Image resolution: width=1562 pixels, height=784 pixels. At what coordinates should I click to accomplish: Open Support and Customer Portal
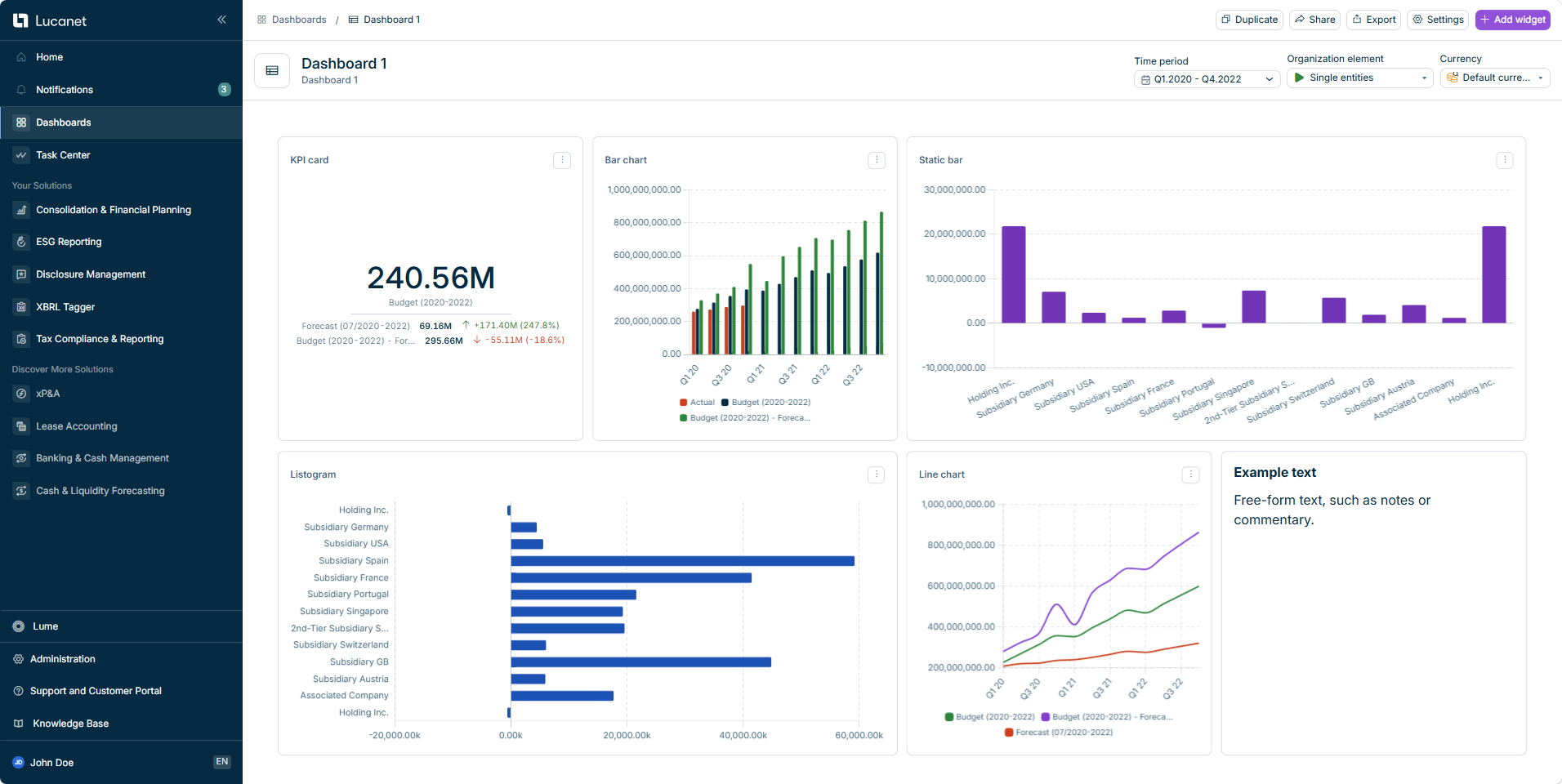(121, 691)
